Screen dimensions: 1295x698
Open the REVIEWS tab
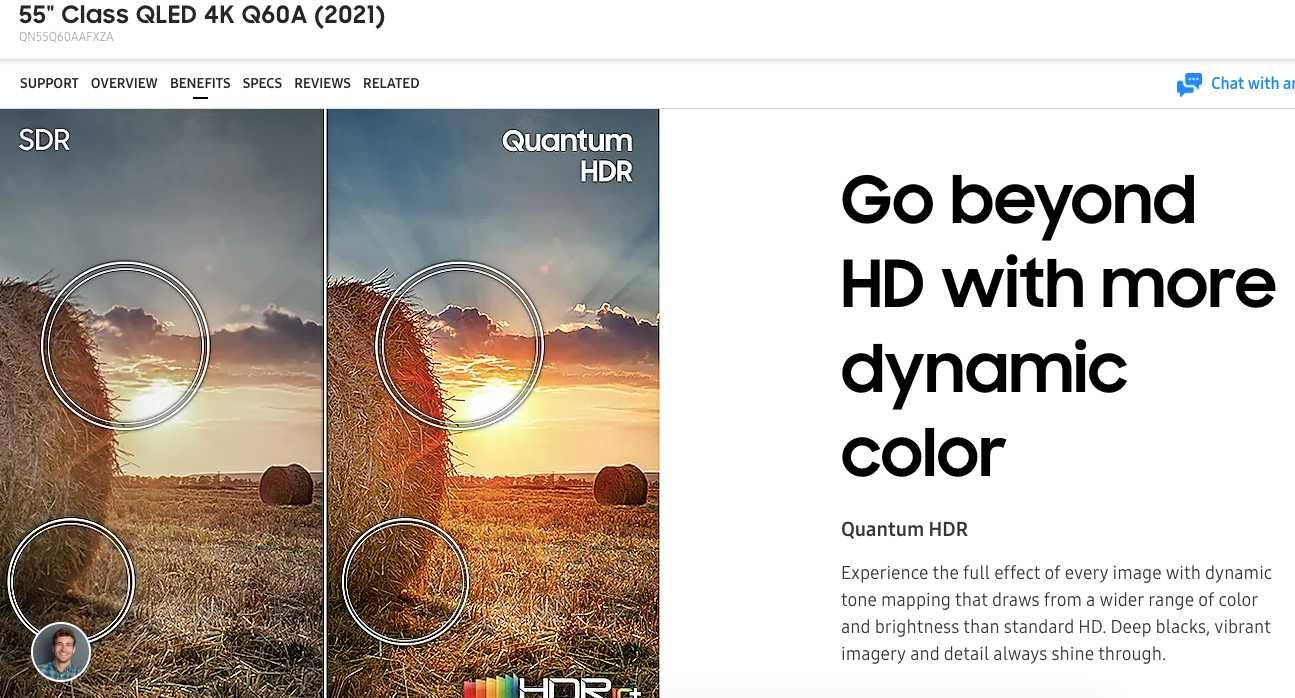click(x=322, y=83)
